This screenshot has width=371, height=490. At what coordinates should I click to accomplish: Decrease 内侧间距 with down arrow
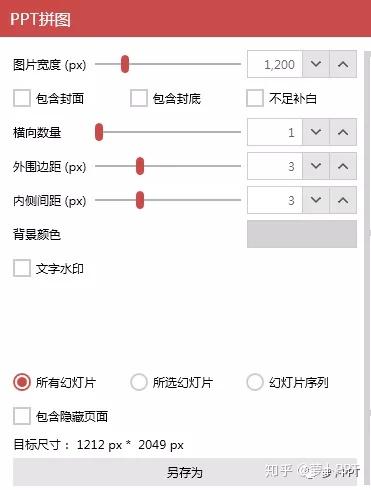(x=316, y=200)
